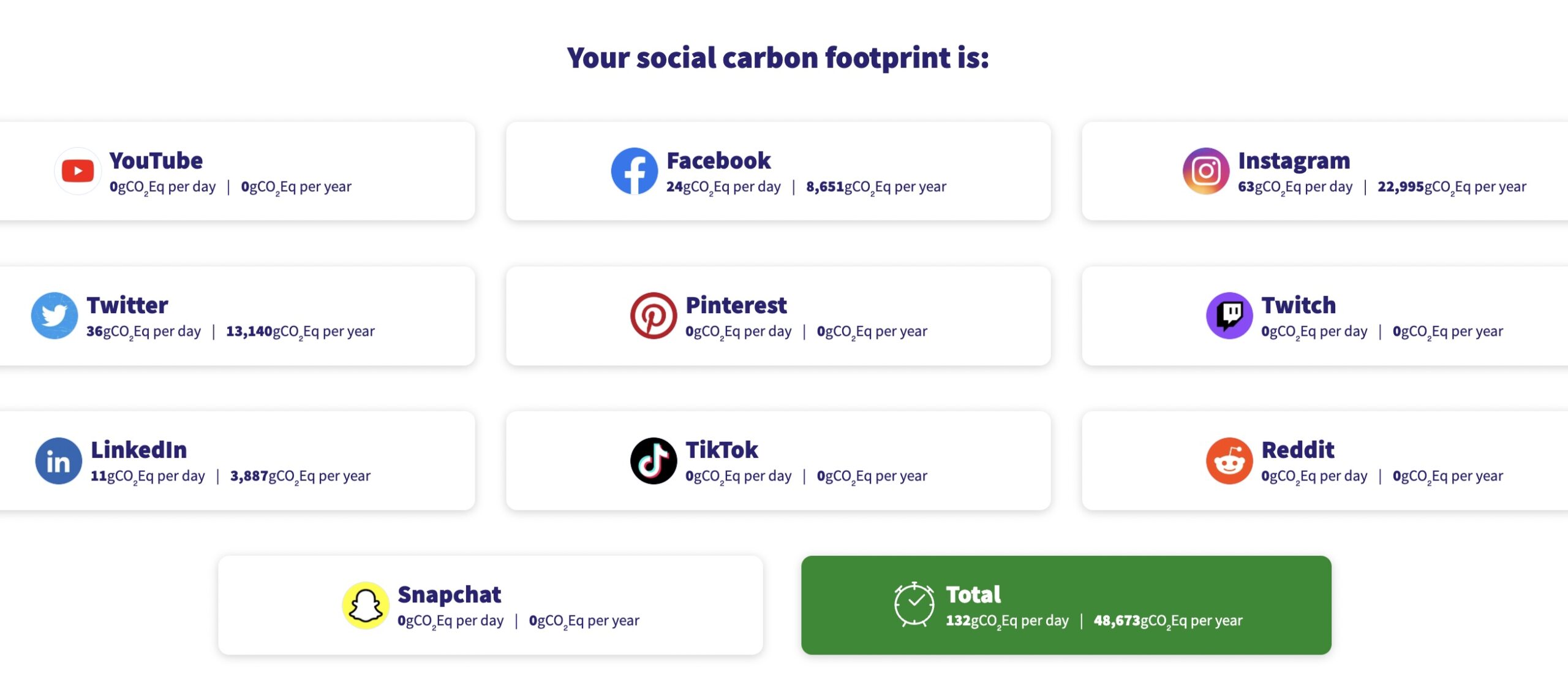Click the Instagram camera logo icon

[1205, 171]
